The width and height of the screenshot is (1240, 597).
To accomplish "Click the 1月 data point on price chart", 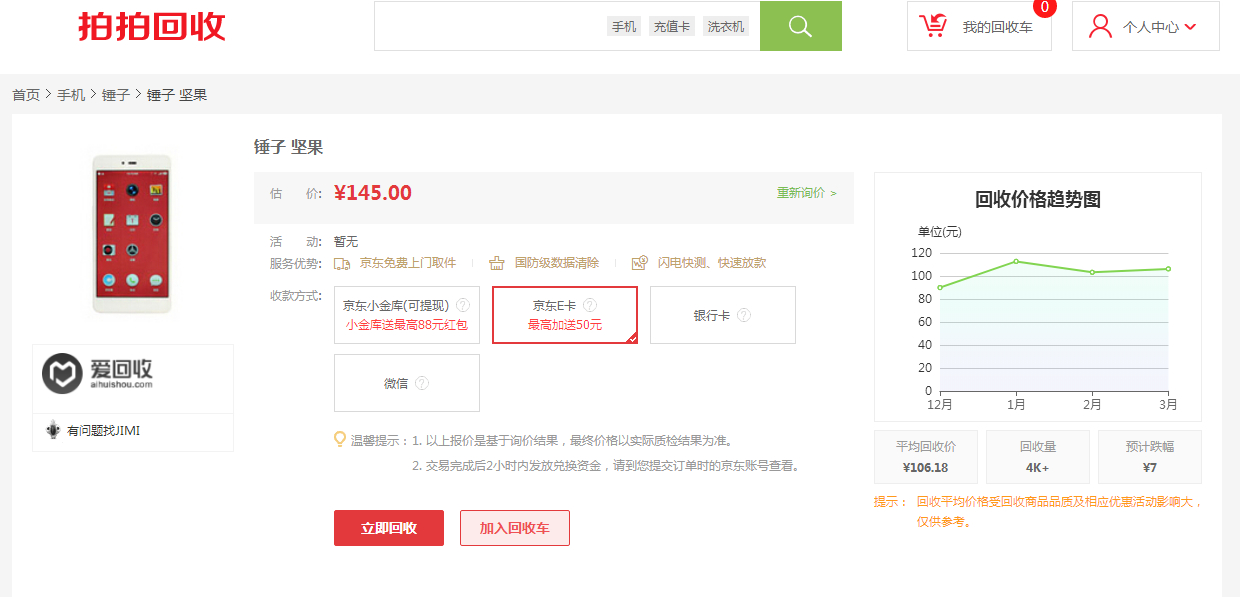I will 1016,262.
